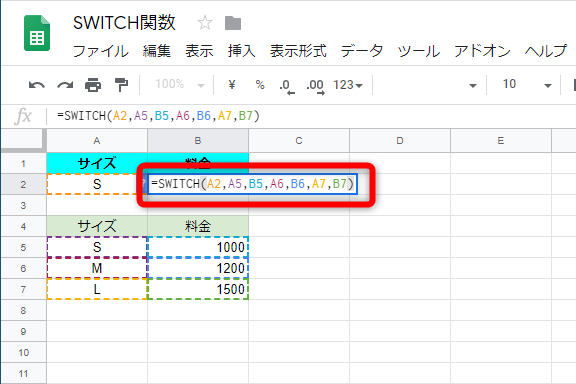Select cell A7 containing L
The image size is (576, 384).
(x=97, y=289)
